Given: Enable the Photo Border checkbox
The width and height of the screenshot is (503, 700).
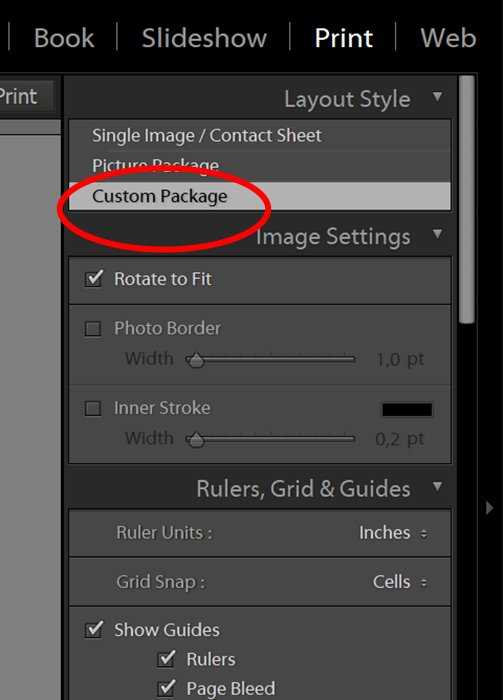Looking at the screenshot, I should click(x=93, y=329).
